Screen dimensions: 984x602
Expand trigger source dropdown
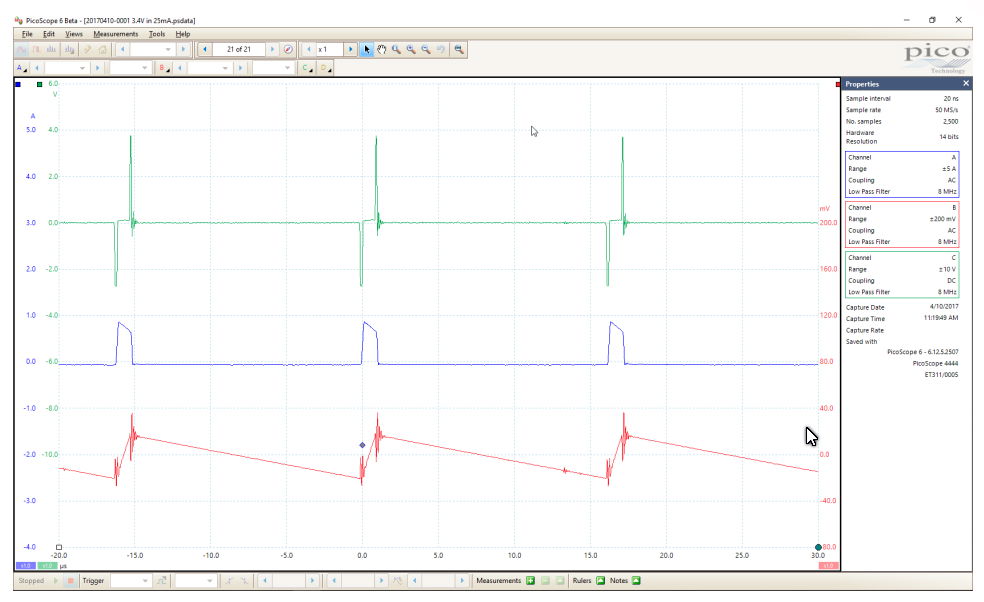click(211, 581)
